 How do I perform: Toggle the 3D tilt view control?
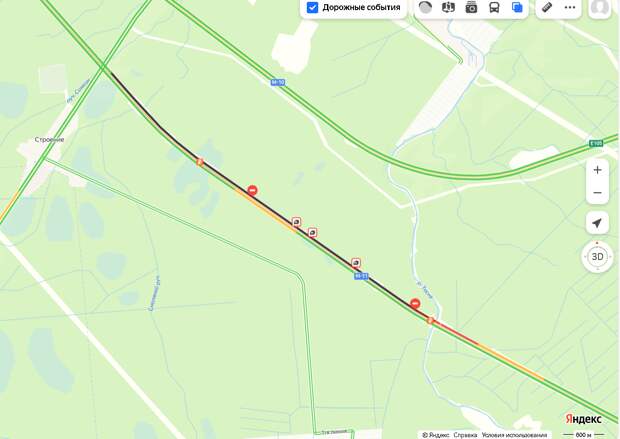point(597,257)
